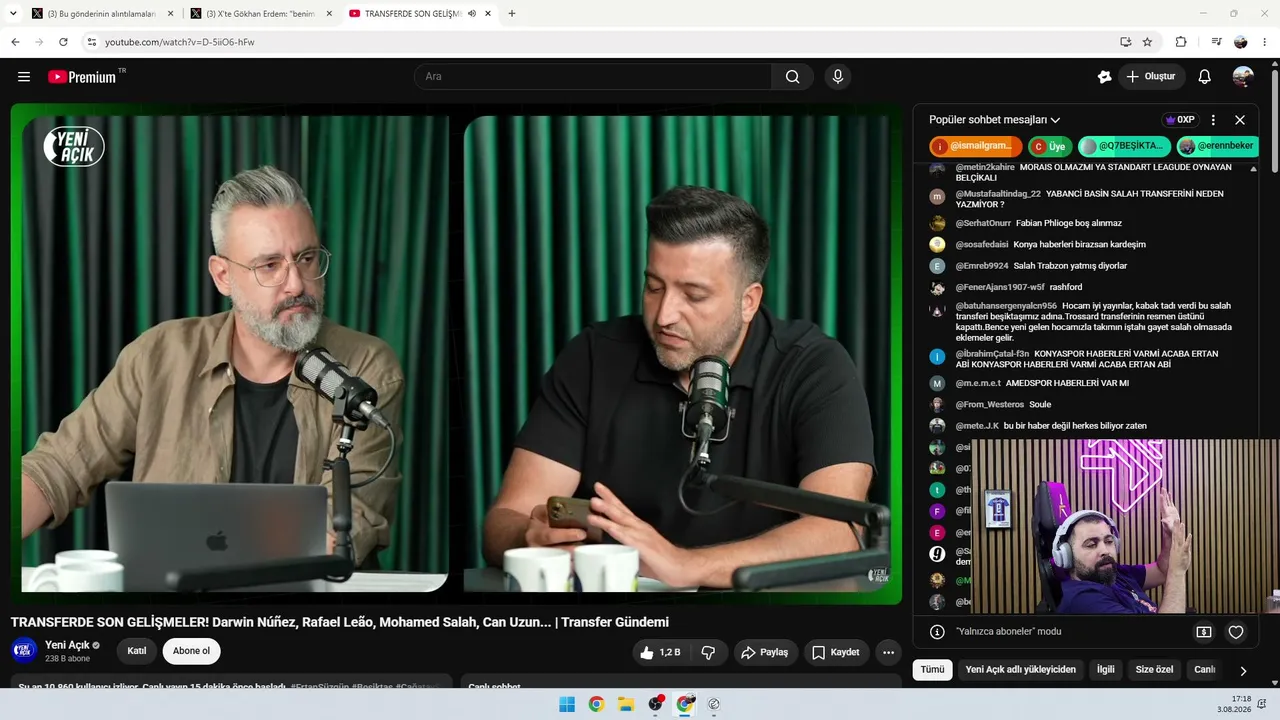The width and height of the screenshot is (1280, 720).
Task: Open the Chrome profile avatar
Action: tap(1241, 42)
